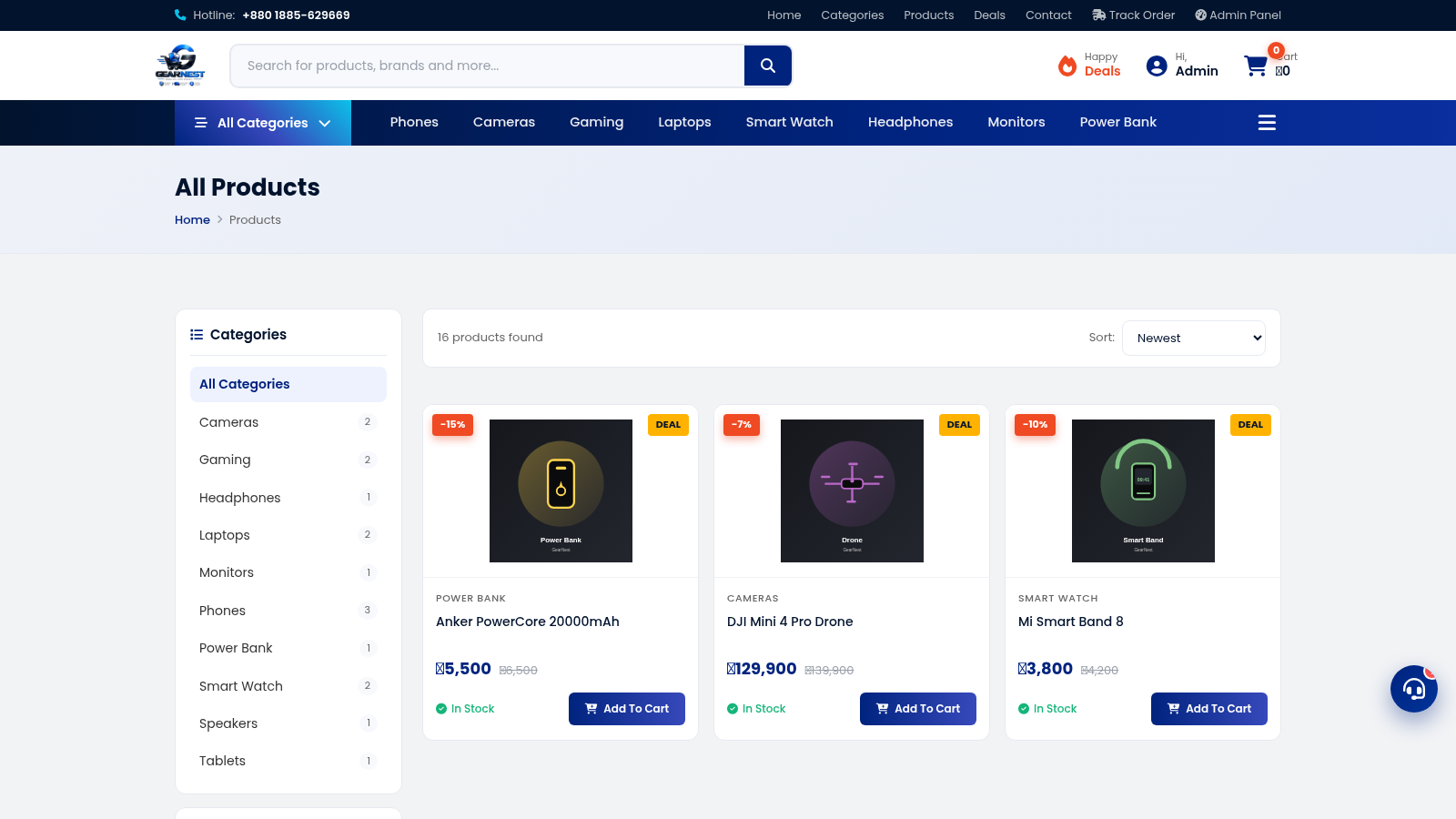Open Anker PowerCore 20000mAh product title
Image resolution: width=1456 pixels, height=819 pixels.
(528, 622)
